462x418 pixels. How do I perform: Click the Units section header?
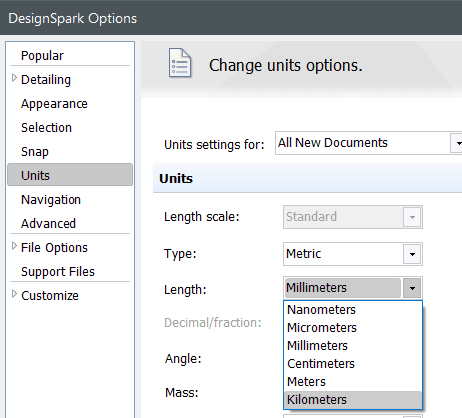point(307,178)
